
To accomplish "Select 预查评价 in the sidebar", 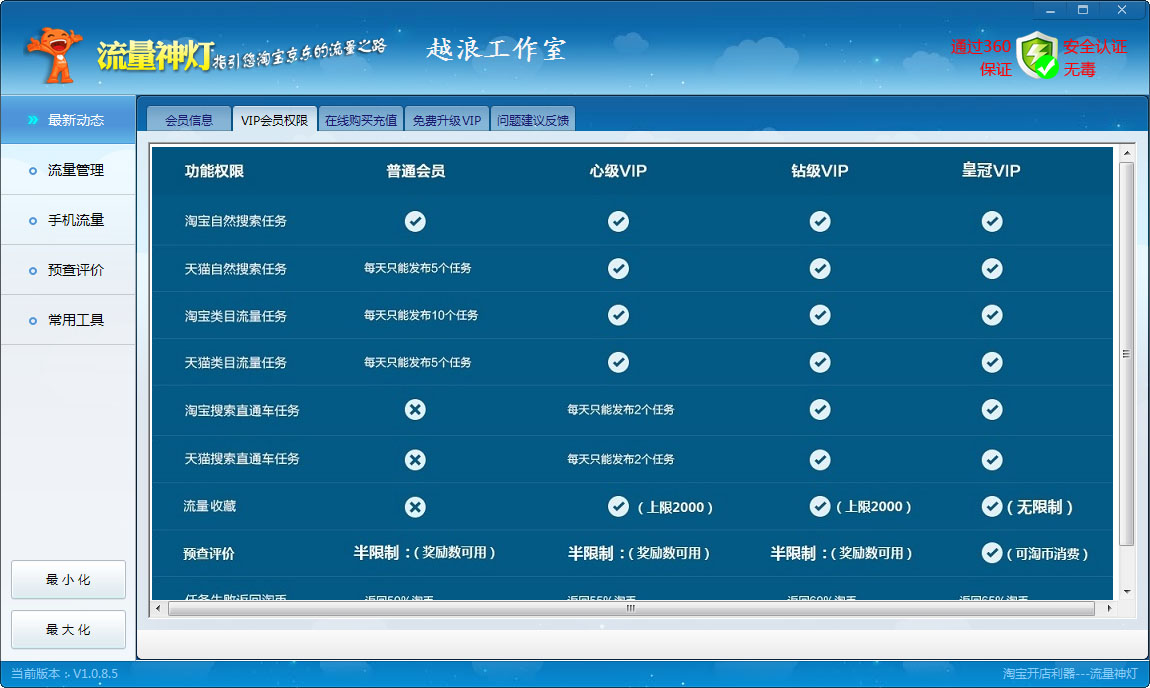I will point(68,270).
